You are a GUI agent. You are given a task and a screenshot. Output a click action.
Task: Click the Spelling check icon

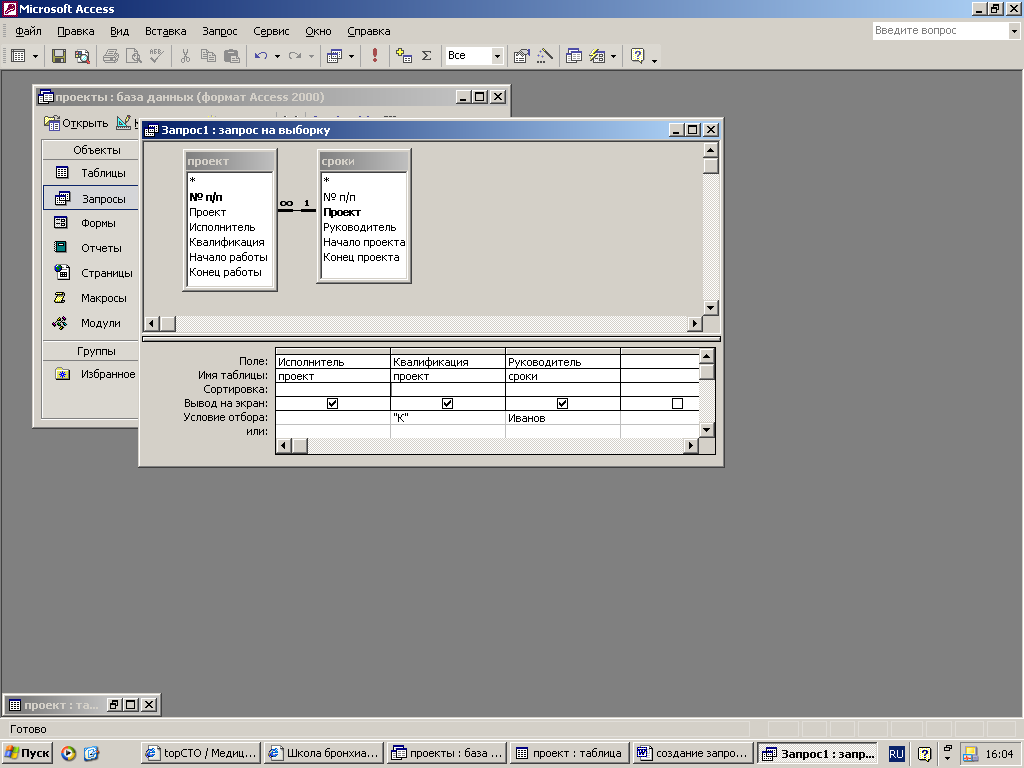click(156, 56)
